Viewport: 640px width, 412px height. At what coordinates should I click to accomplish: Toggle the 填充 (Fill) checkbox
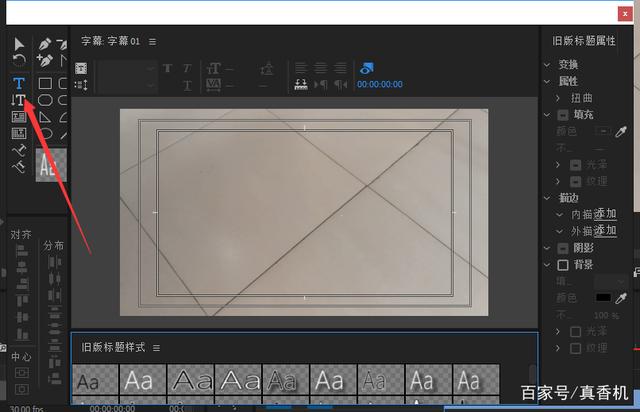563,115
